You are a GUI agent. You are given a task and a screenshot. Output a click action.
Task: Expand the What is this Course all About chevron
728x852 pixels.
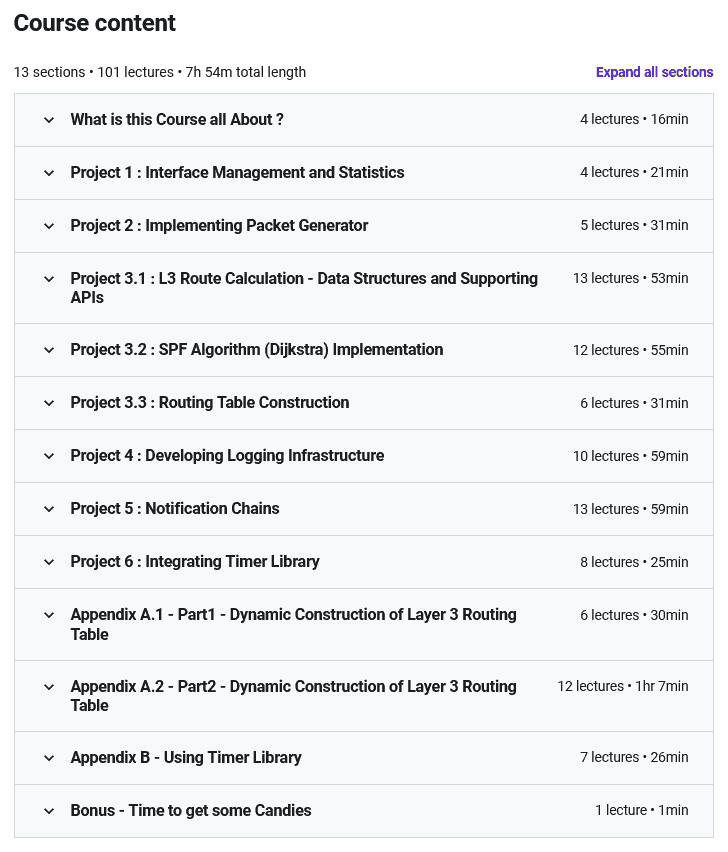click(49, 120)
